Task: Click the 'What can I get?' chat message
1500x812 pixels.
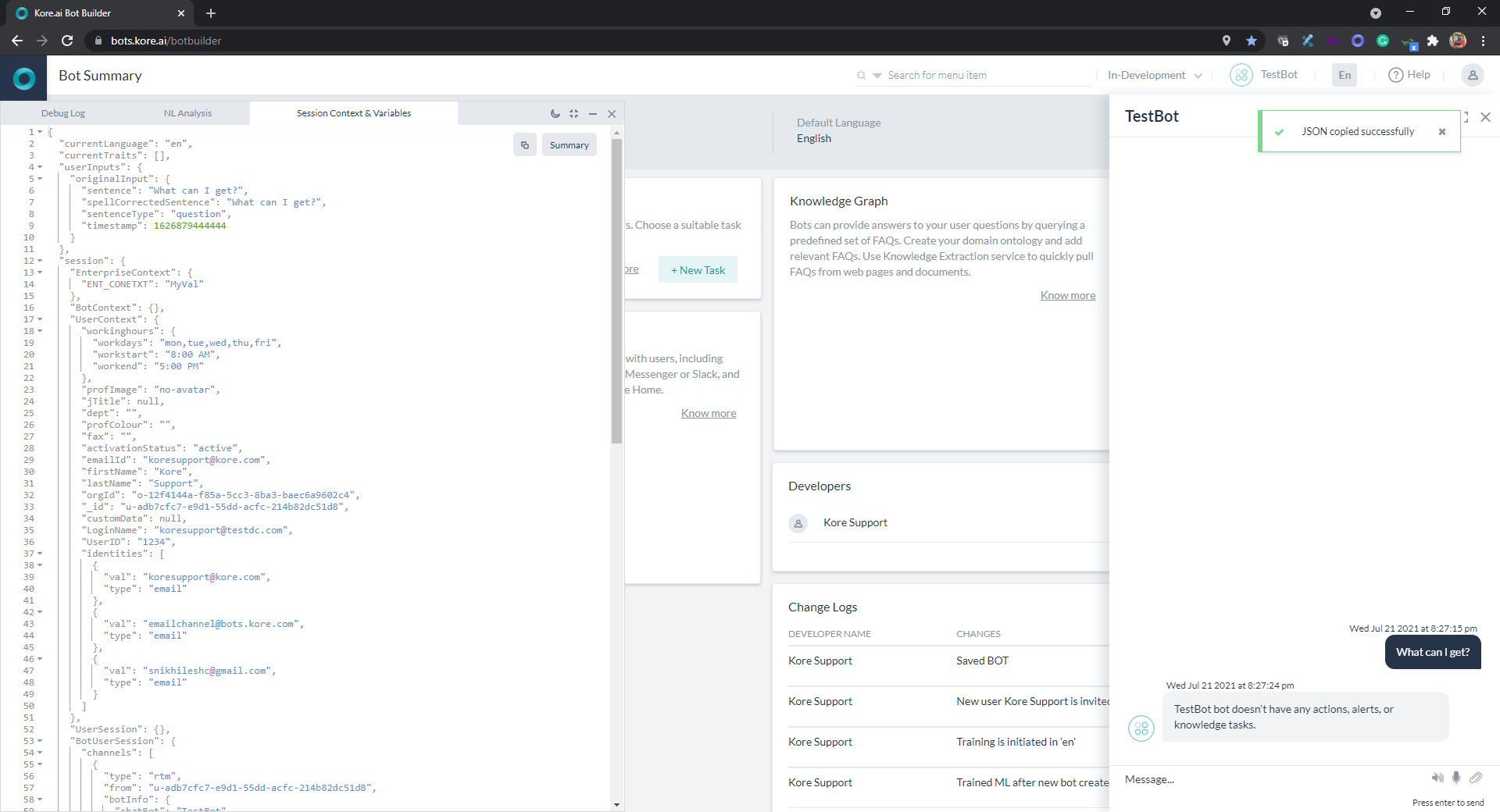Action: pyautogui.click(x=1433, y=652)
